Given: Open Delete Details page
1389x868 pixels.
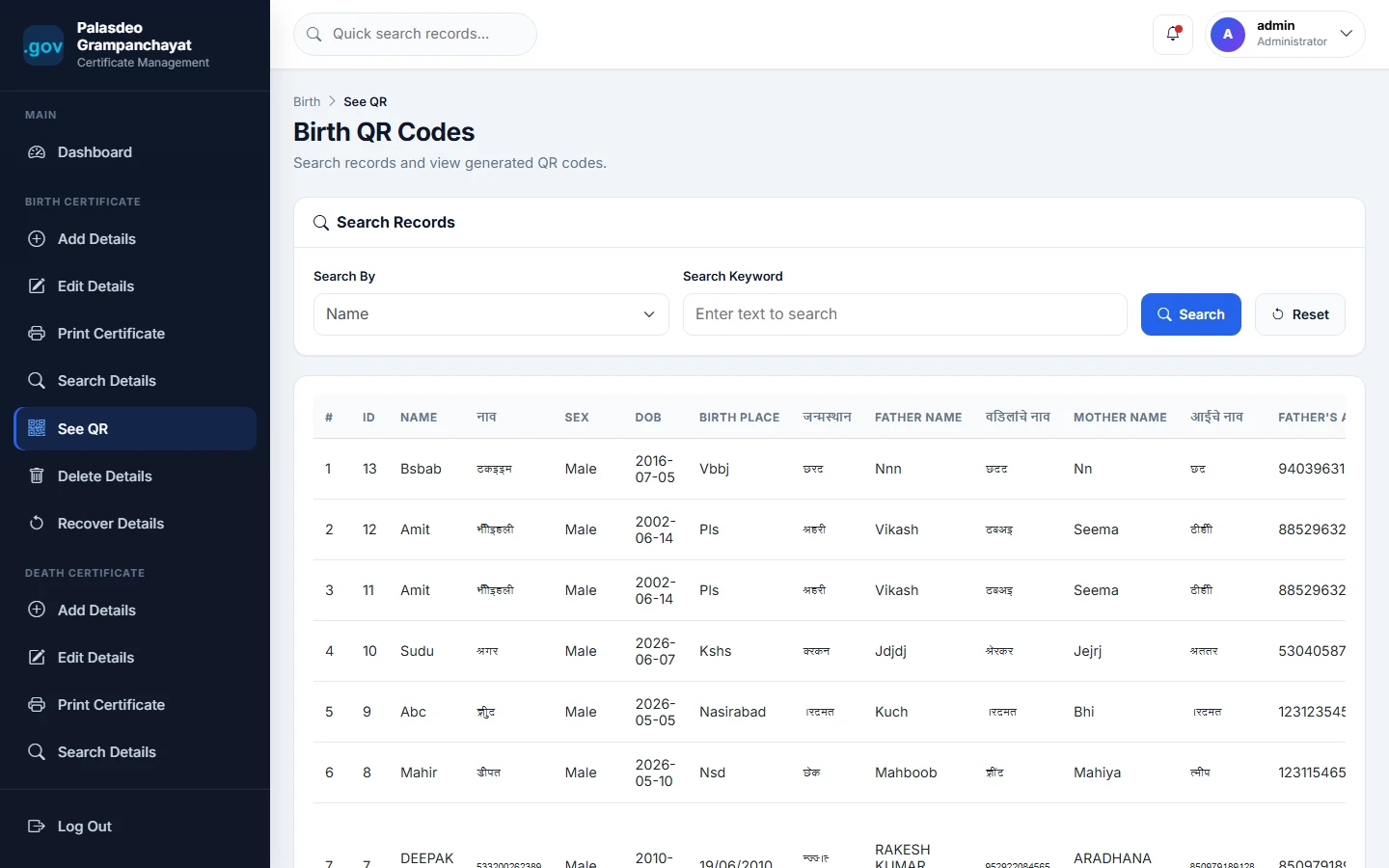Looking at the screenshot, I should point(135,476).
